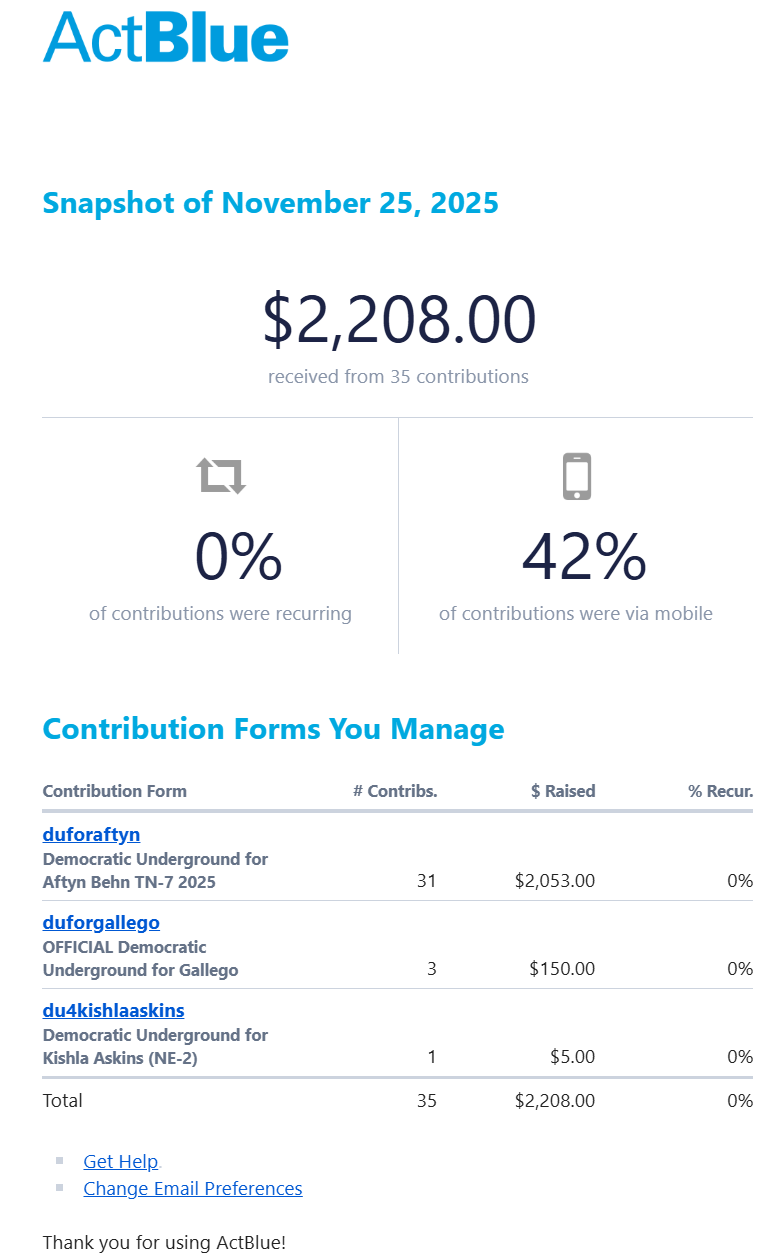This screenshot has height=1257, width=765.
Task: Click the 42% mobile contributions figure
Action: 584,557
